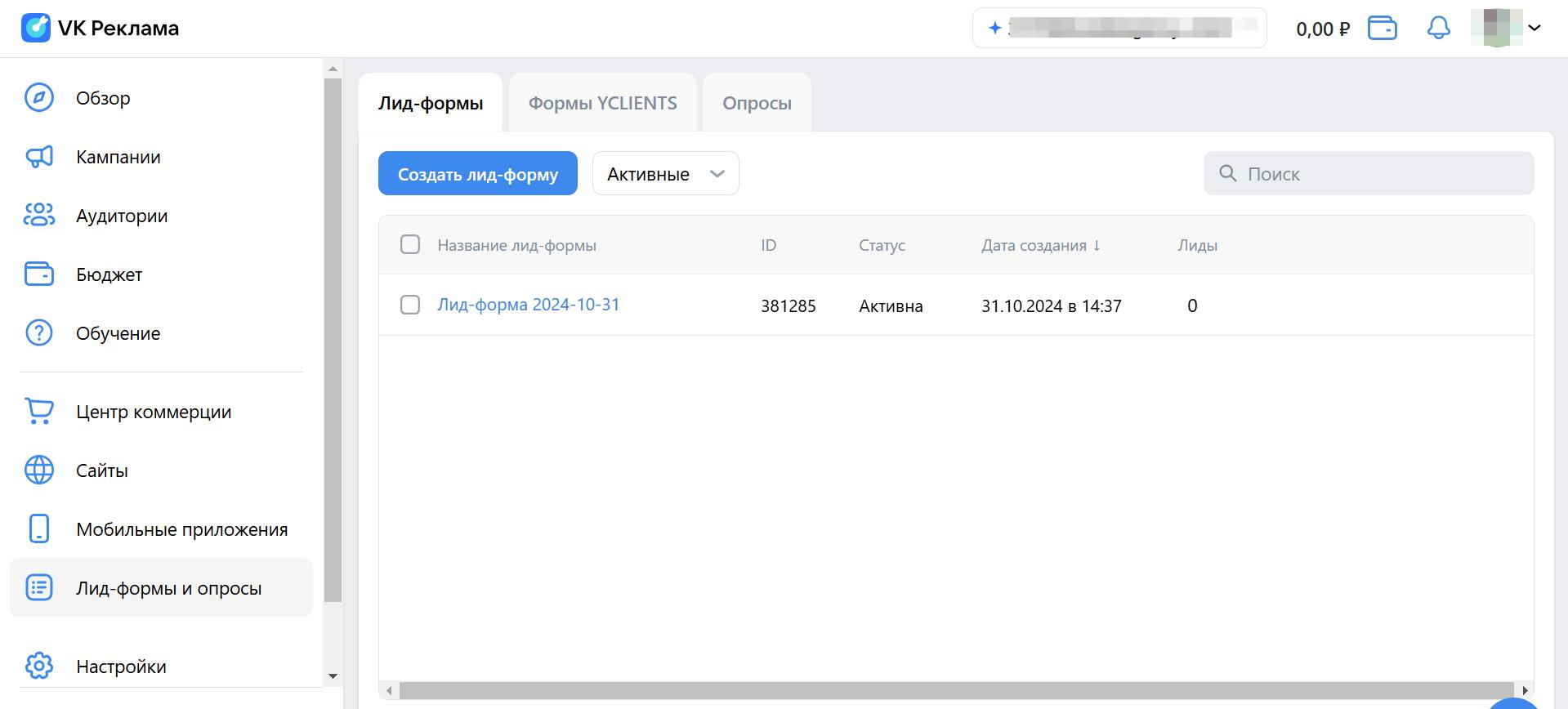The height and width of the screenshot is (709, 1568).
Task: Switch to the Лид-формы tab
Action: click(x=431, y=103)
